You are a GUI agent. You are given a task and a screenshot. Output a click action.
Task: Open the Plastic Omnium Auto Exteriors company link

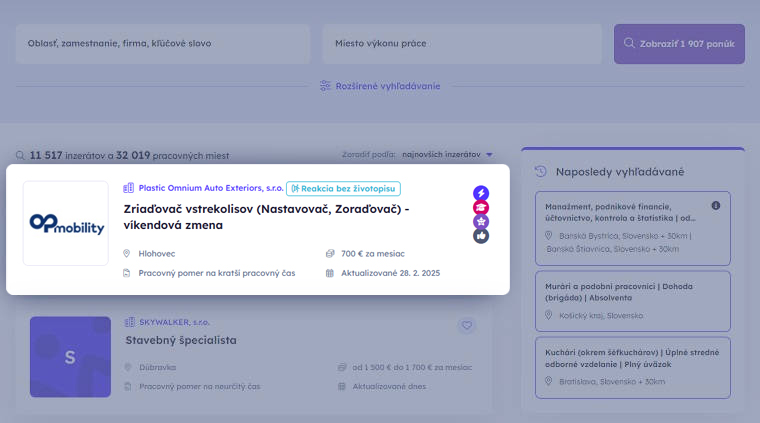pyautogui.click(x=209, y=188)
